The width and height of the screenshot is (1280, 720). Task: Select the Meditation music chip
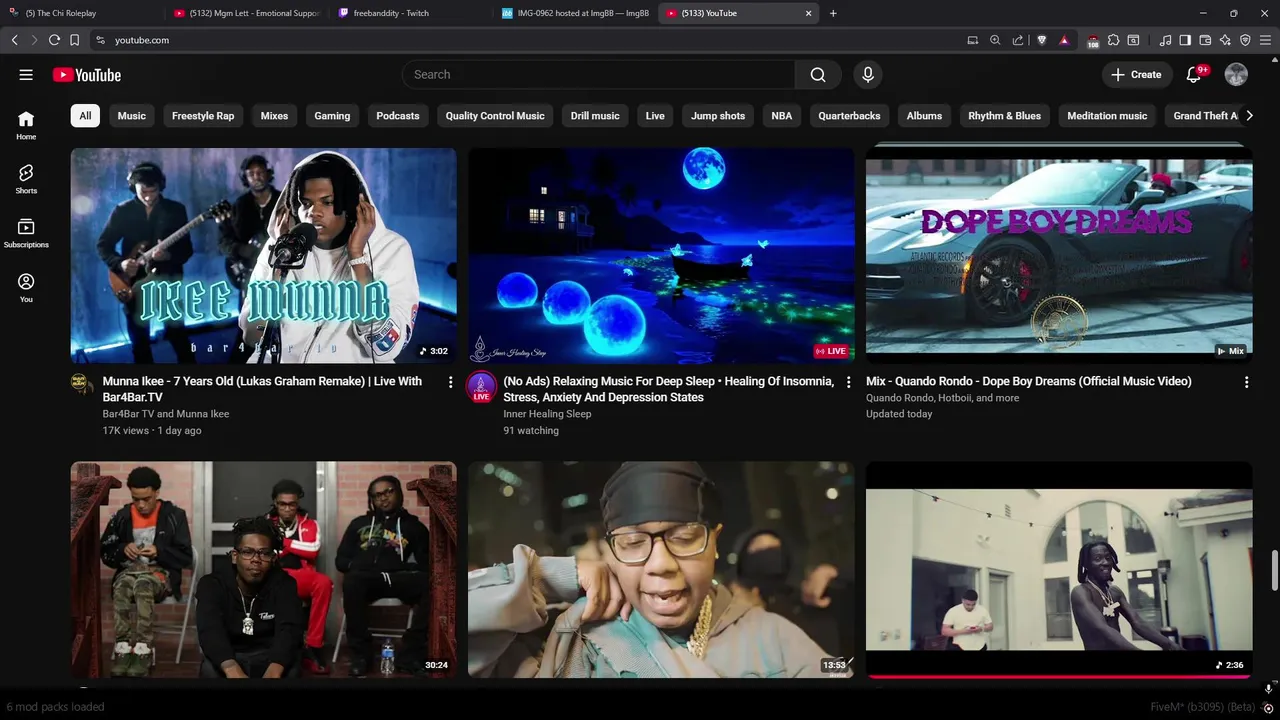[1107, 116]
